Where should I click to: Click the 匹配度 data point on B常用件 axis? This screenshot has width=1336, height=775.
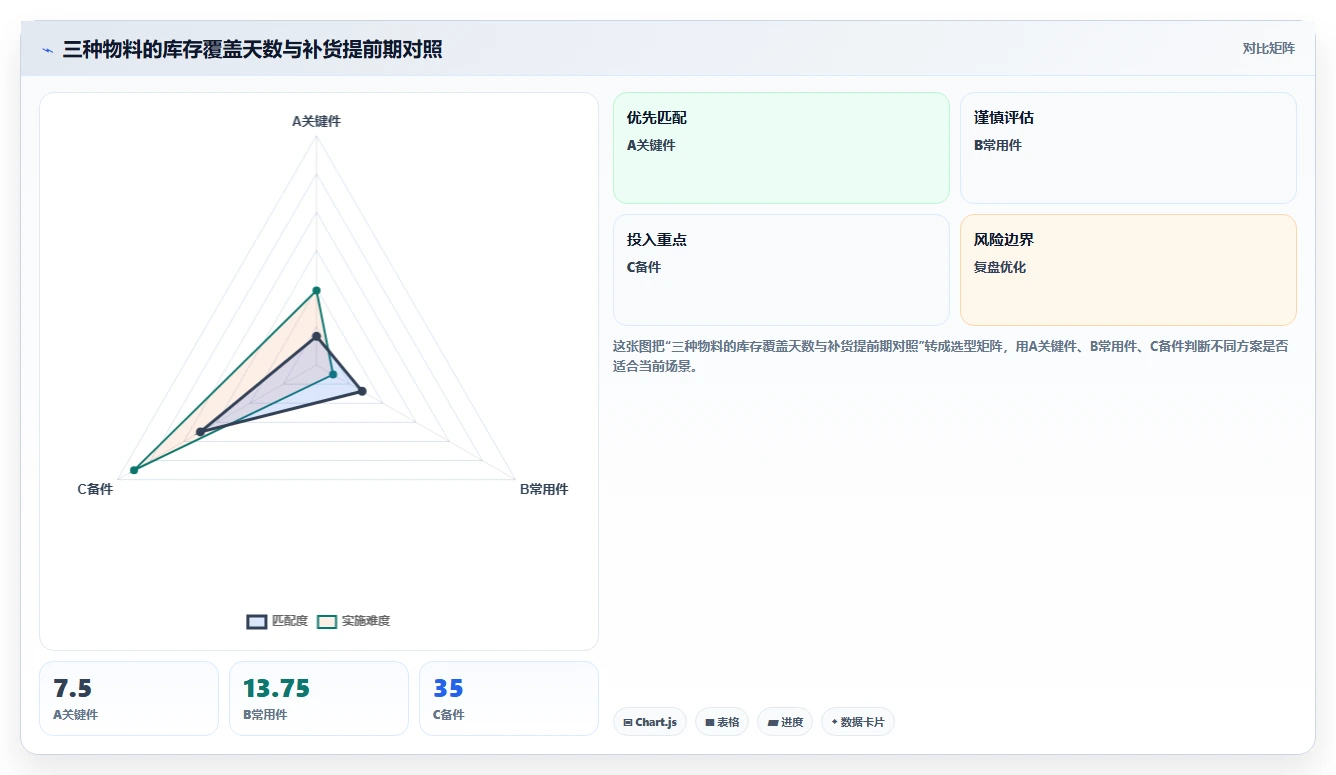(x=362, y=391)
